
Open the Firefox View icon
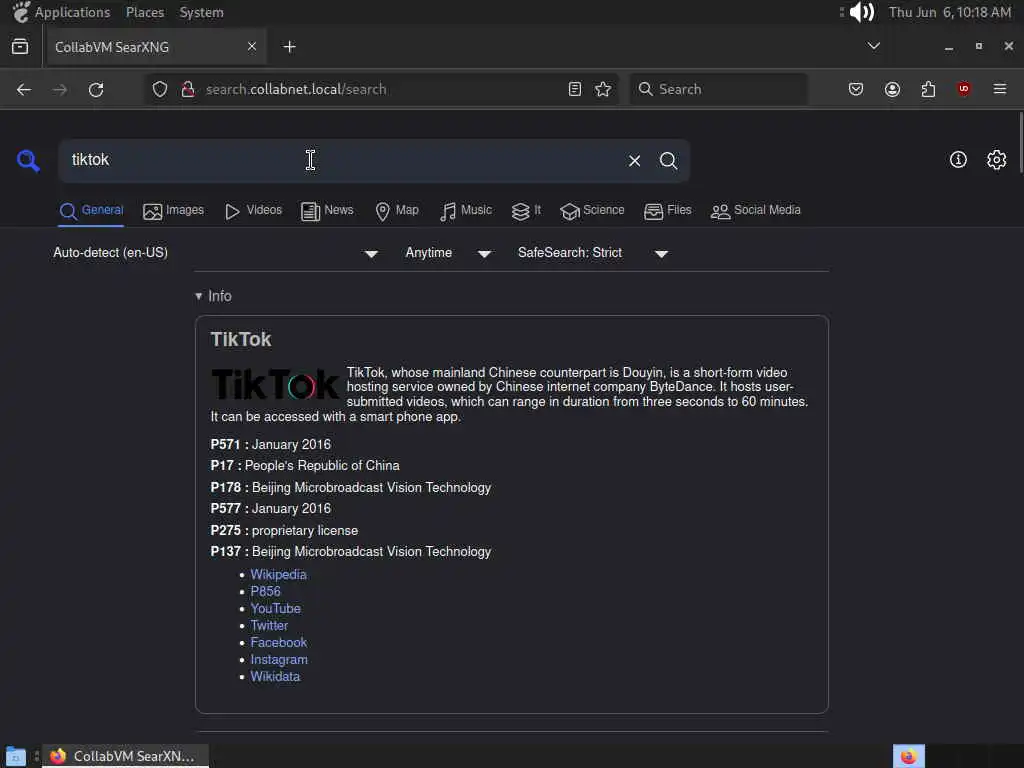pos(20,46)
